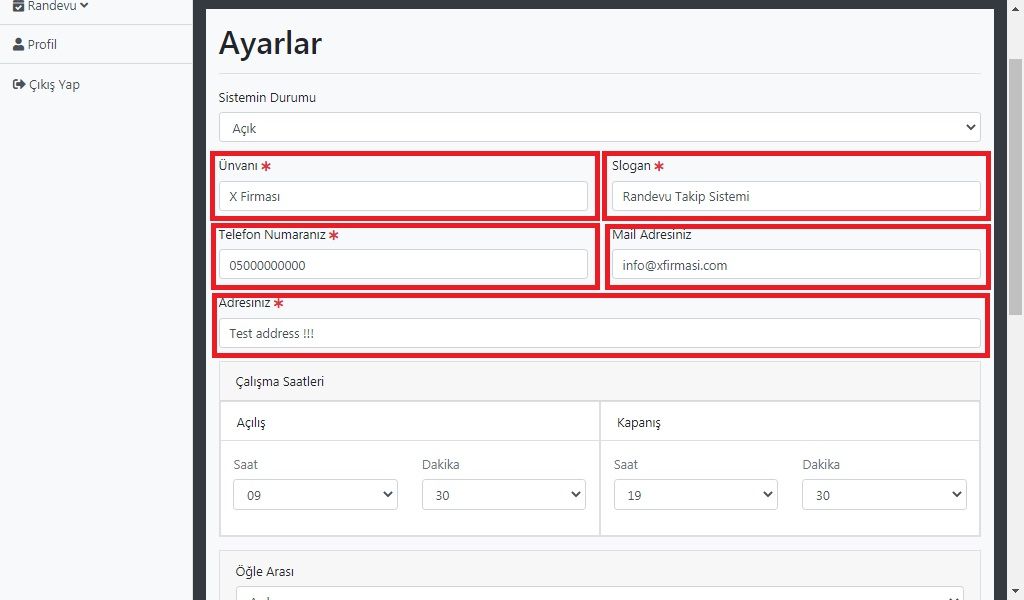Open the Açılış Dakika dropdown
Screen dimensions: 1024x600
[504, 495]
